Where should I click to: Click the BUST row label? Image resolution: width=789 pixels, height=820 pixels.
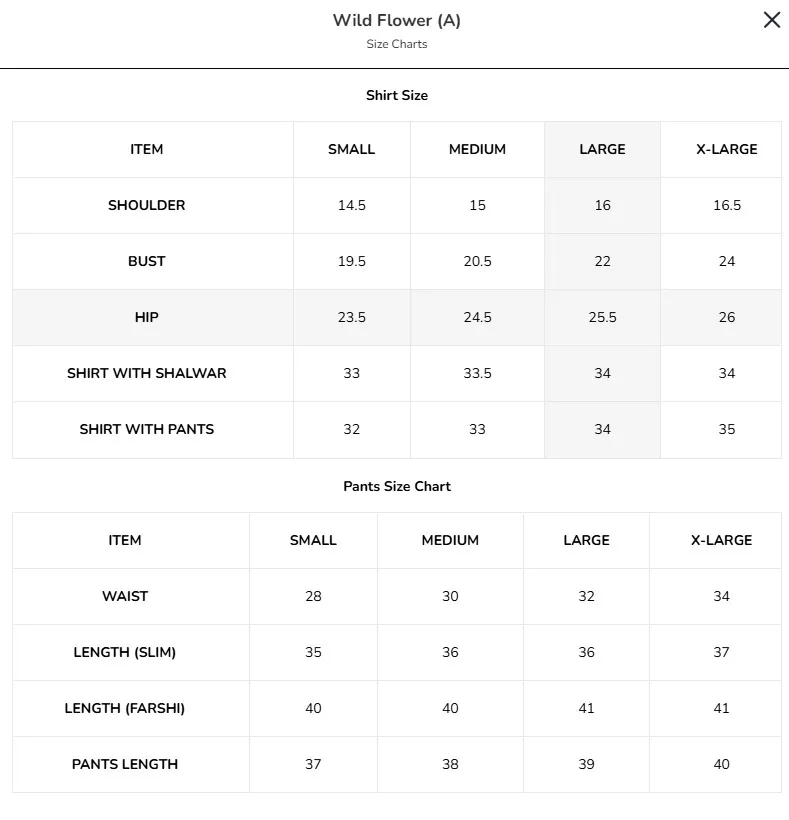tap(146, 261)
